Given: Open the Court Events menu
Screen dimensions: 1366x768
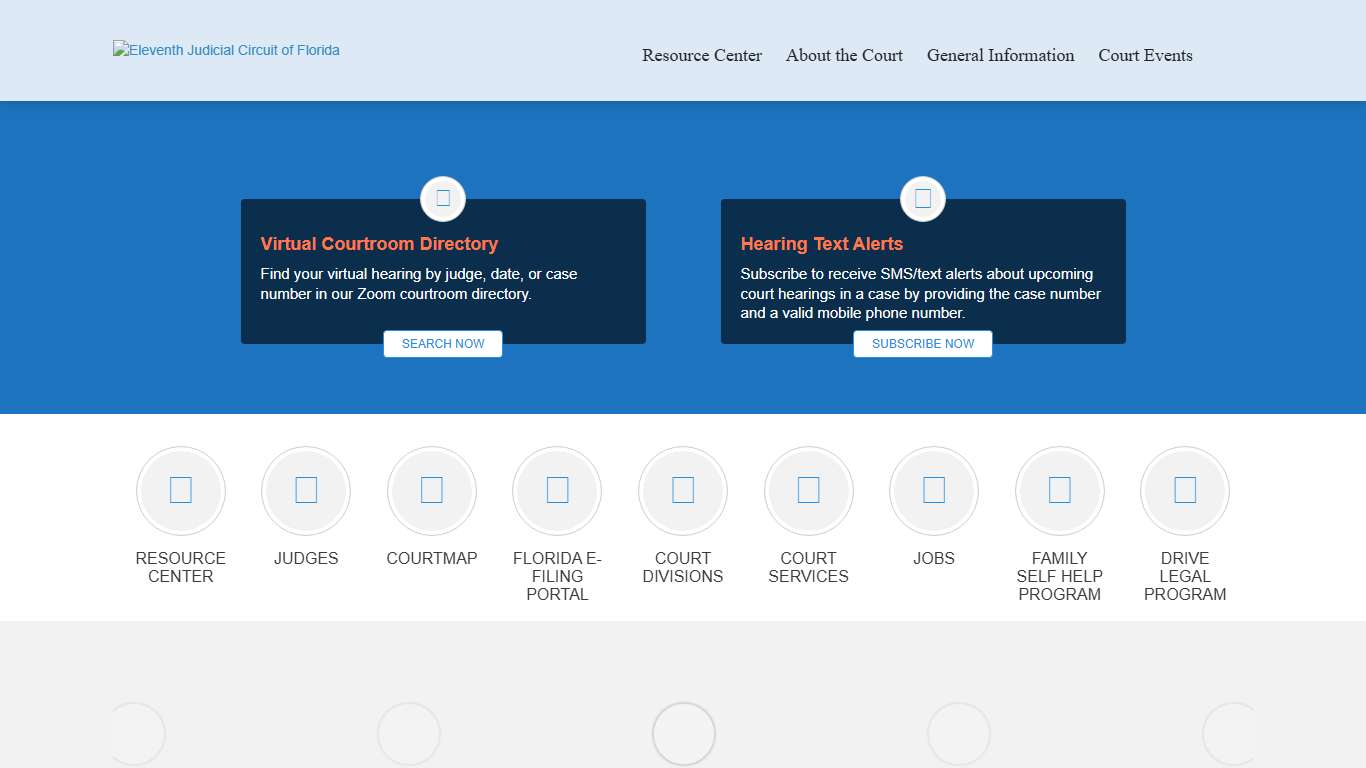Looking at the screenshot, I should click(1145, 56).
